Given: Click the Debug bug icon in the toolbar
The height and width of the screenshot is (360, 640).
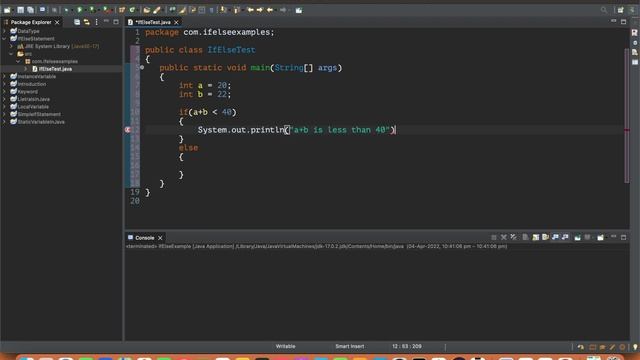Looking at the screenshot, I should [x=67, y=9].
